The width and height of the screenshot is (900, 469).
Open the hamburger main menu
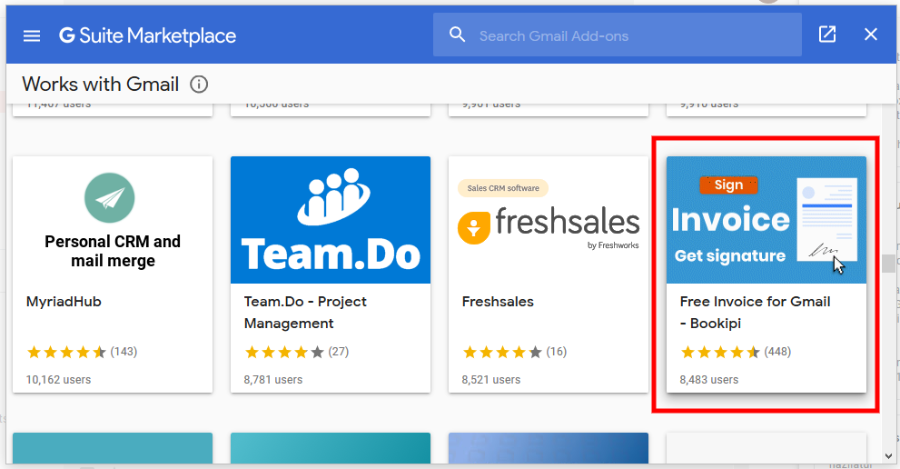(32, 36)
